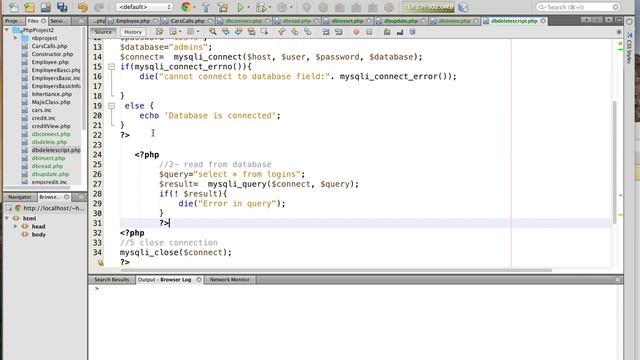
Task: Toggle Highlight Search icon
Action: [x=251, y=32]
